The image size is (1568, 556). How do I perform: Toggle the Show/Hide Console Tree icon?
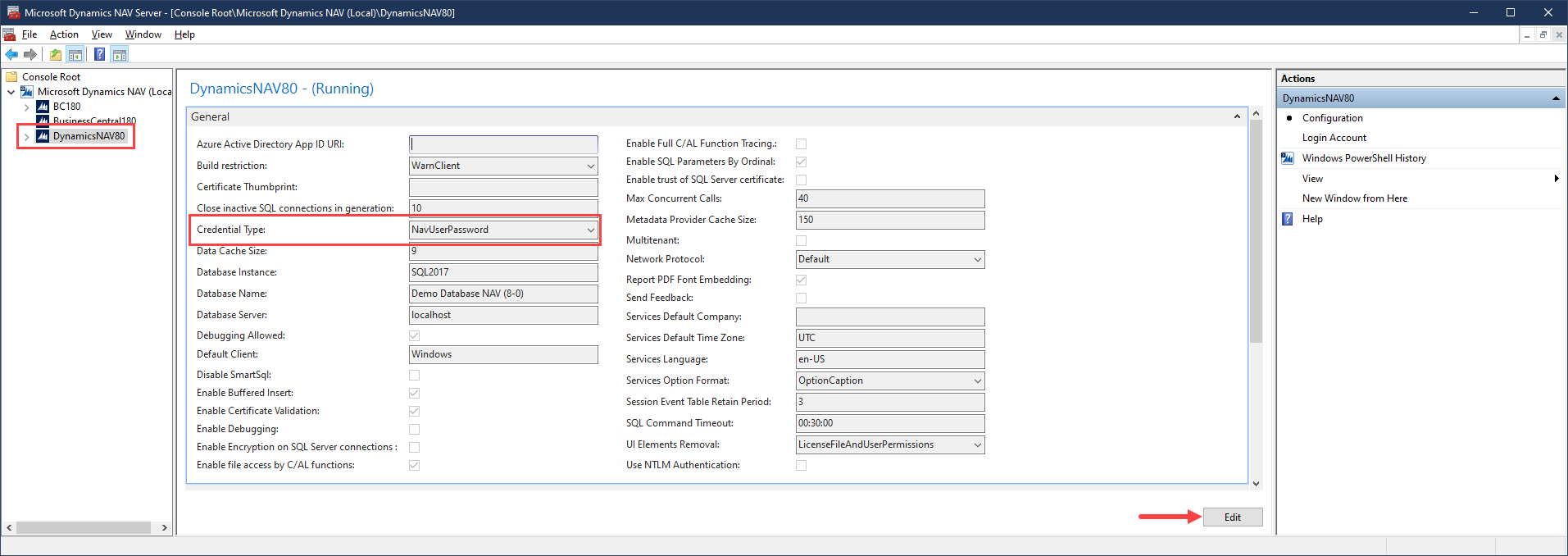pyautogui.click(x=75, y=55)
